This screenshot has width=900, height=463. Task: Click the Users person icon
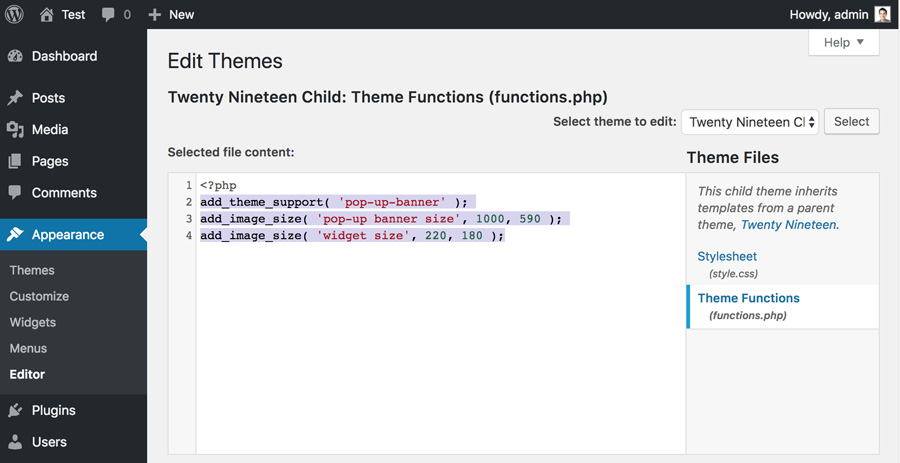15,442
